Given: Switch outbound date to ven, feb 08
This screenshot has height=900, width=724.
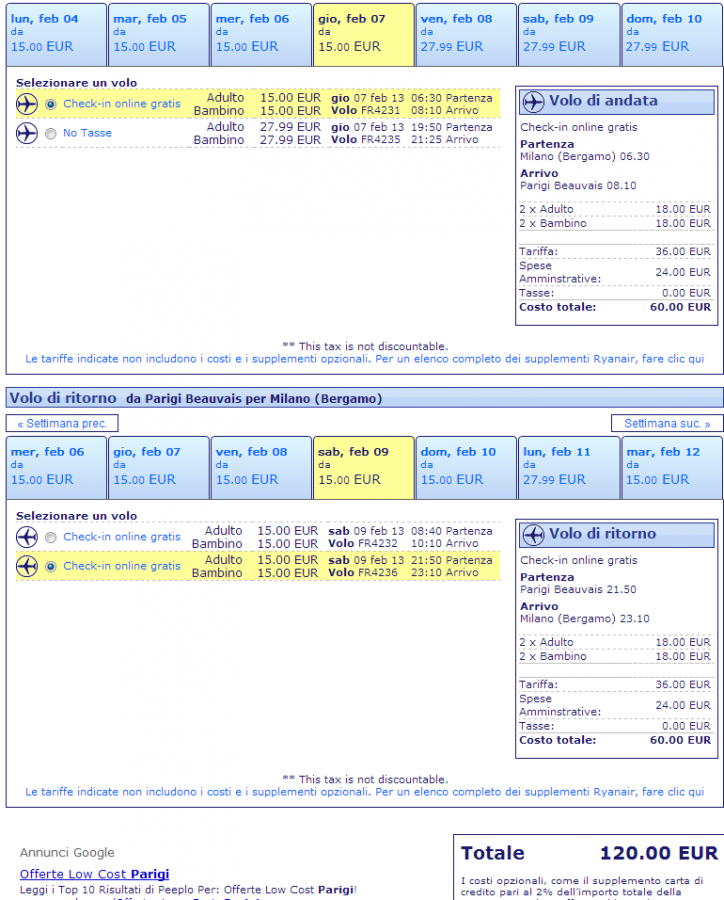Looking at the screenshot, I should (466, 33).
